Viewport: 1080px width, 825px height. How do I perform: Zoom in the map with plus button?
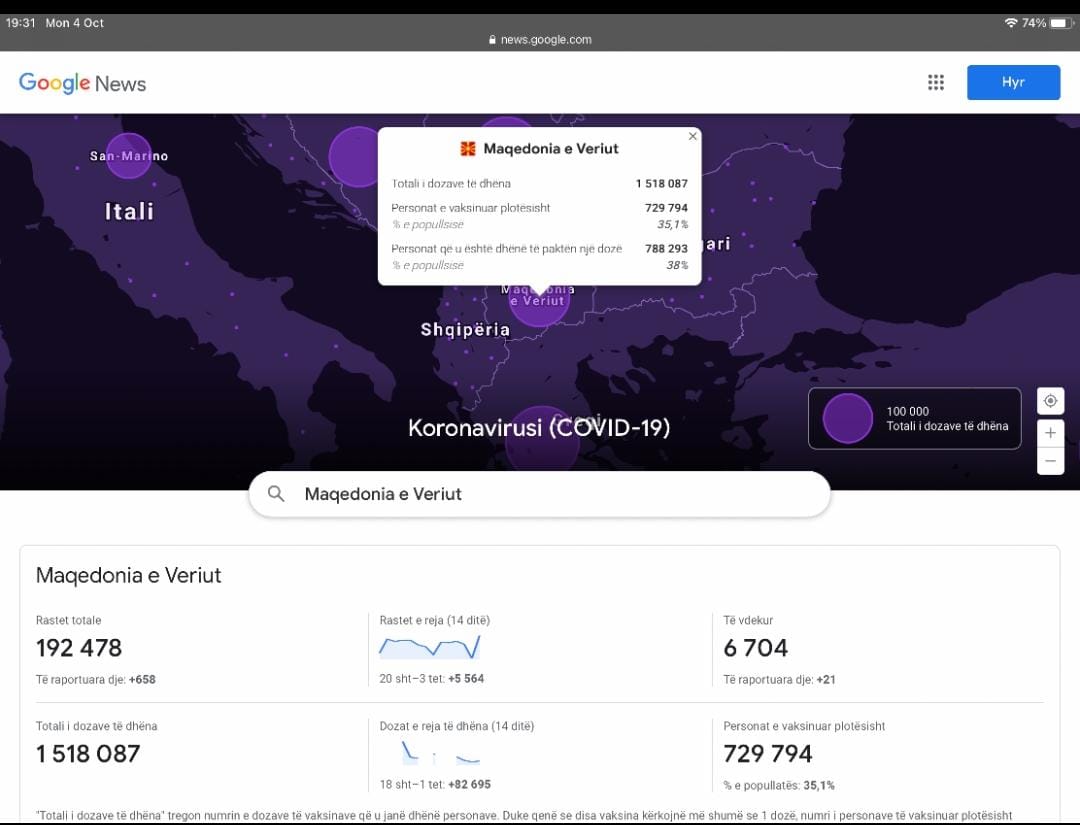coord(1050,433)
